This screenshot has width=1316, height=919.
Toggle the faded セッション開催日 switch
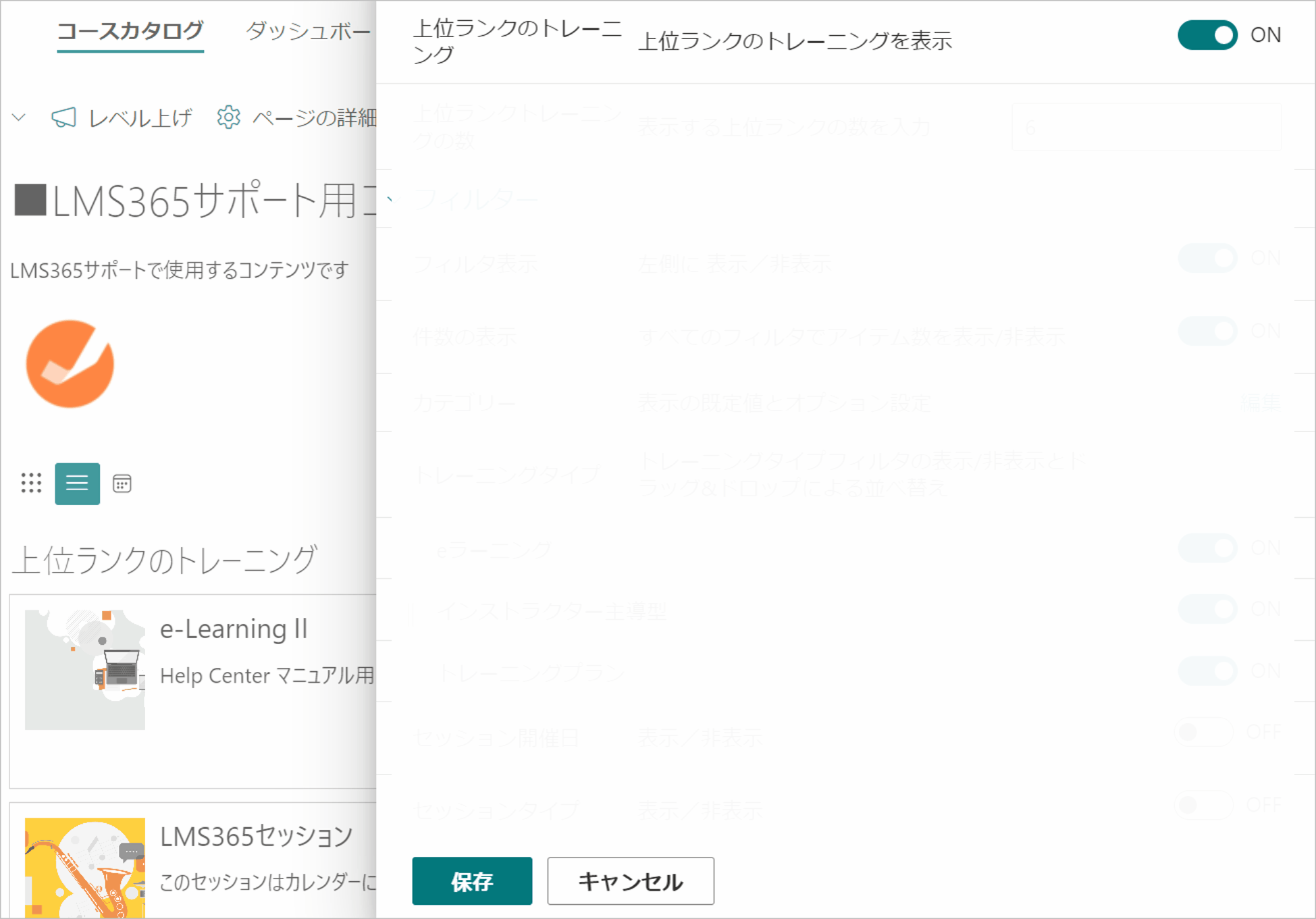(x=1203, y=732)
